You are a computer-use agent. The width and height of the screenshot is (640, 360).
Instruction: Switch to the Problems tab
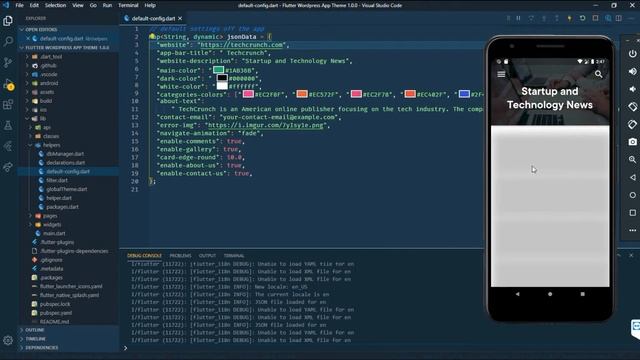coord(180,256)
